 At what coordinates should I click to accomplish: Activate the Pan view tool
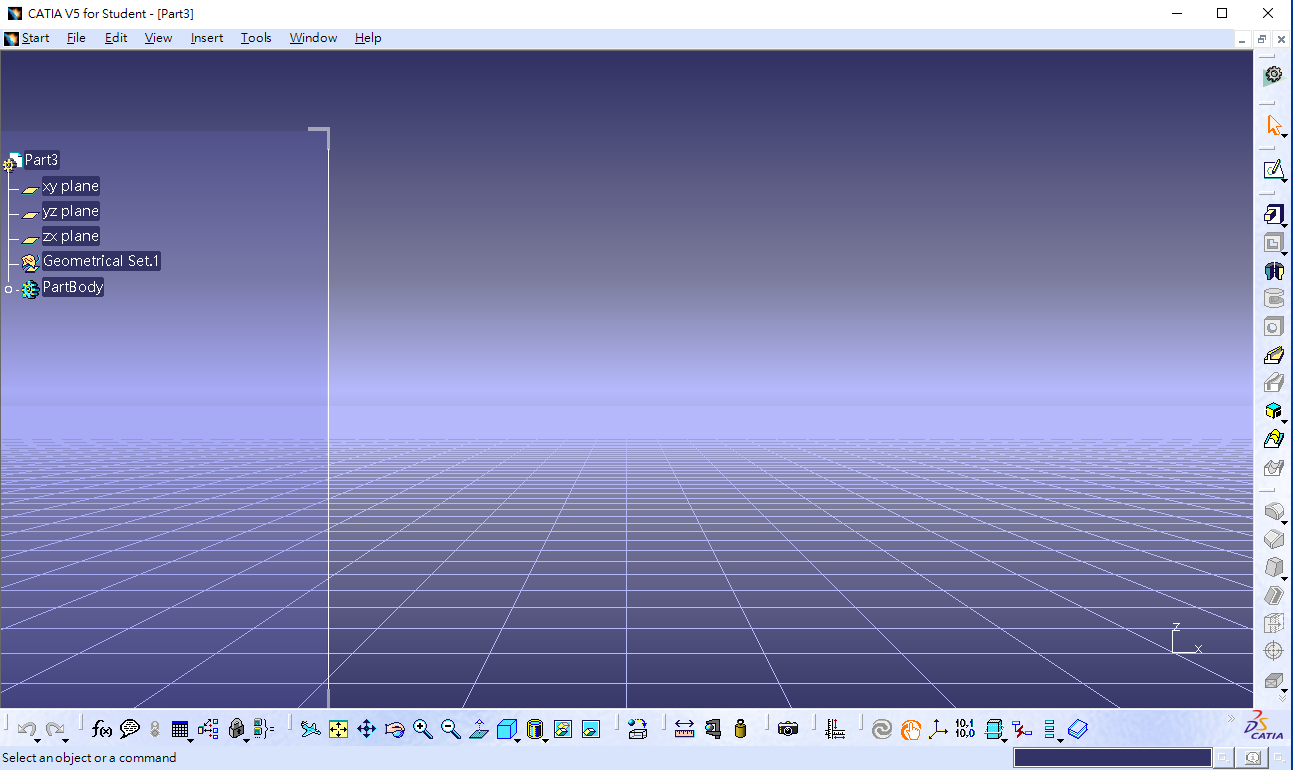click(367, 729)
